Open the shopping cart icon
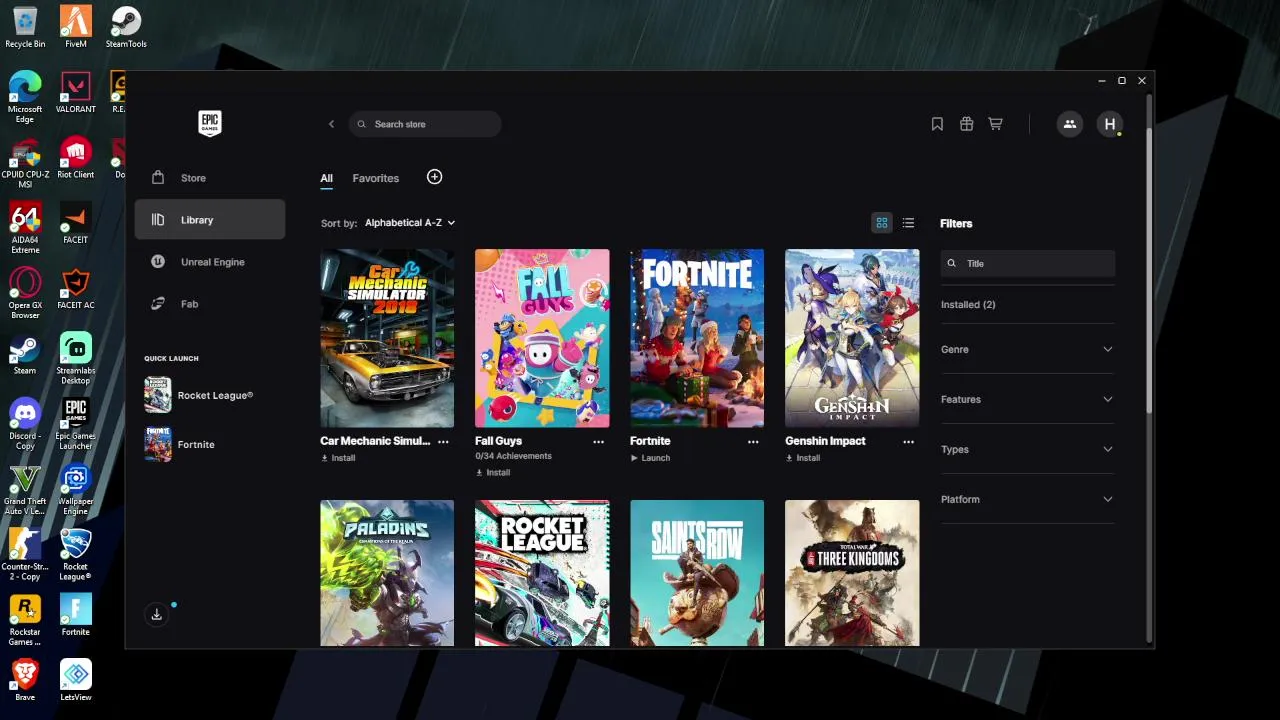Image resolution: width=1280 pixels, height=720 pixels. 995,124
